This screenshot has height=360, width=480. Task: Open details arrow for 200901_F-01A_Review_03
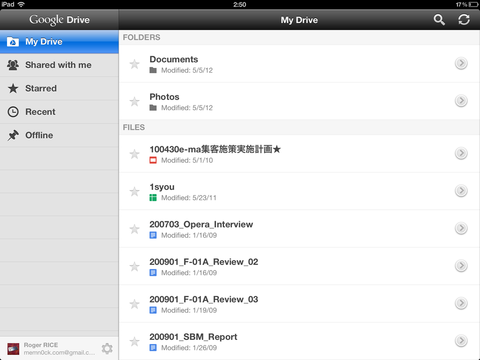(461, 303)
